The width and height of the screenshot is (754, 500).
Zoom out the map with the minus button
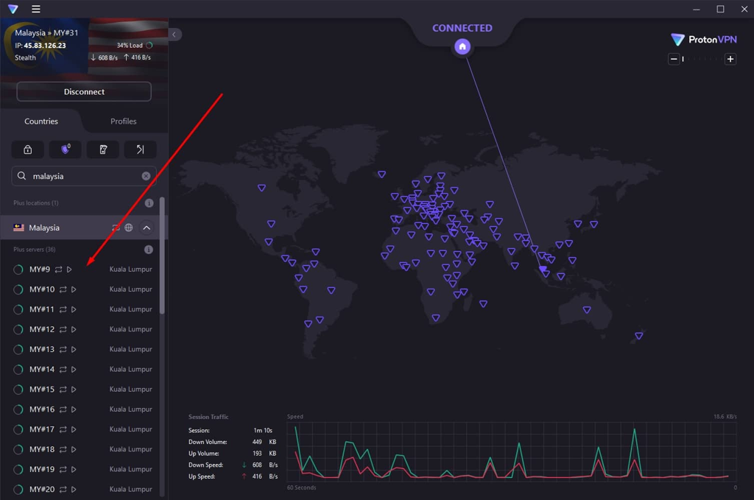(674, 59)
